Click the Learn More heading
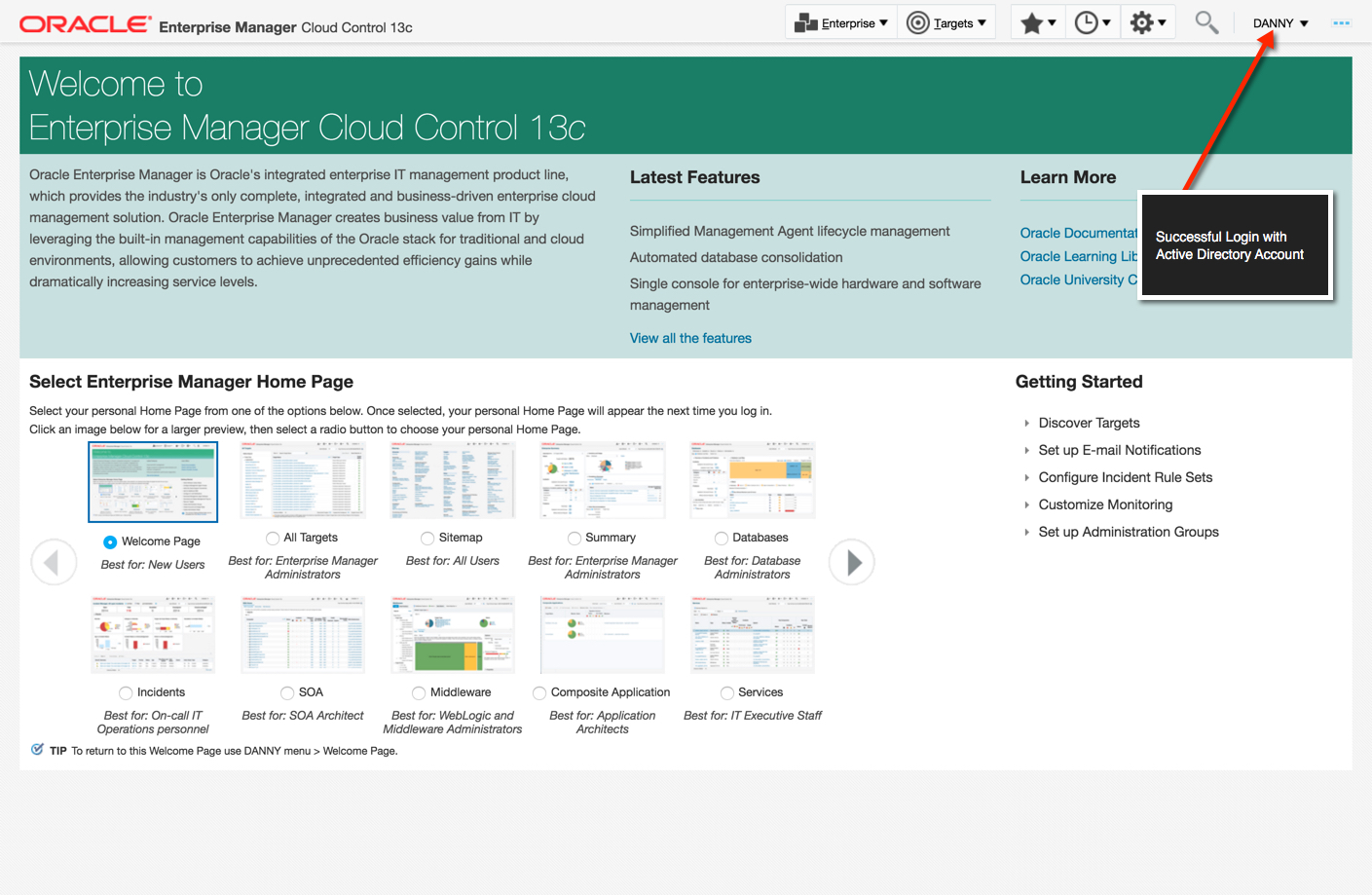Viewport: 1372px width, 895px height. [x=1068, y=177]
